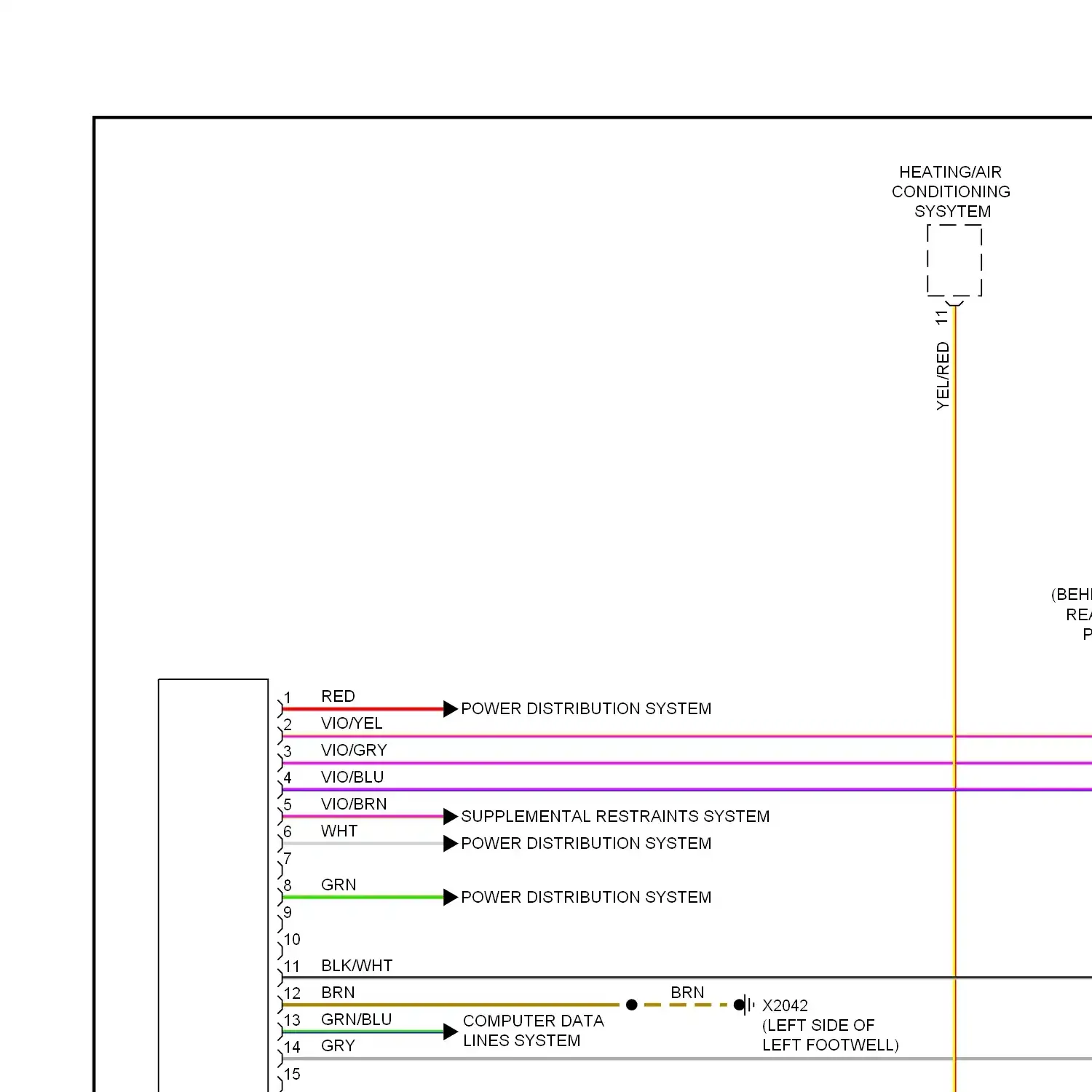1092x1092 pixels.
Task: Select the dashed connector box under Heating/Air Conditioning
Action: click(x=954, y=261)
